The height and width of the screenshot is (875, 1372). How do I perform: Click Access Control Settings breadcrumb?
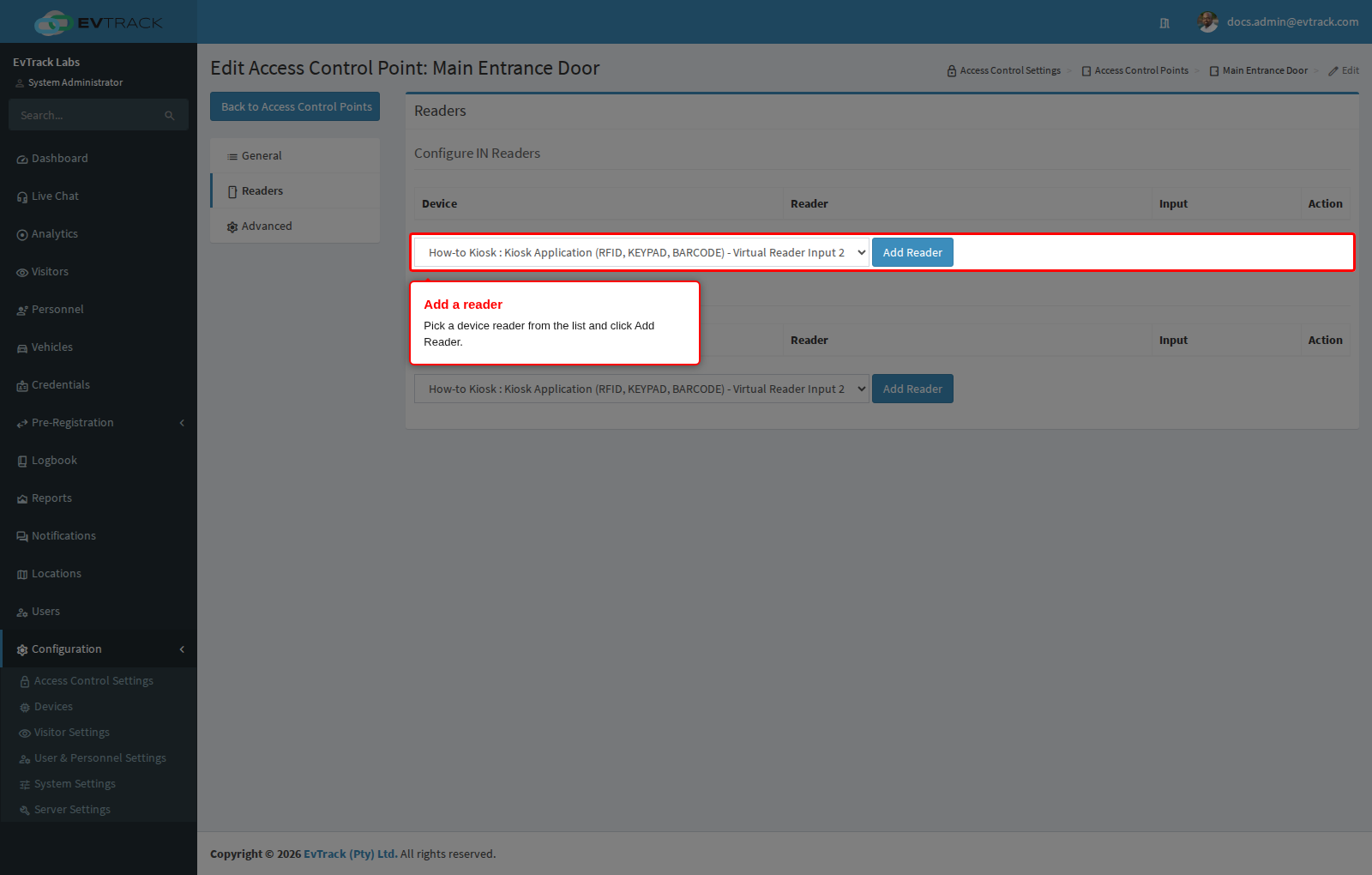tap(1004, 70)
